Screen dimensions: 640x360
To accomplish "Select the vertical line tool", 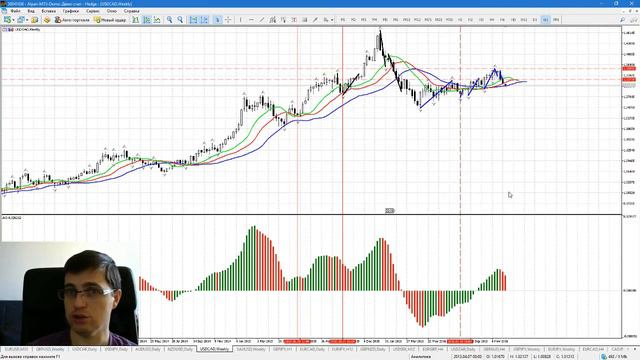I will (x=241, y=20).
